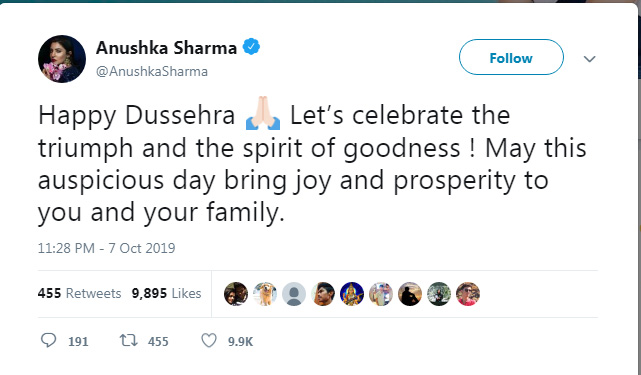Image resolution: width=641 pixels, height=375 pixels.
Task: Open the 11:28 PM - 7 Oct 2019 timestamp
Action: click(x=106, y=248)
